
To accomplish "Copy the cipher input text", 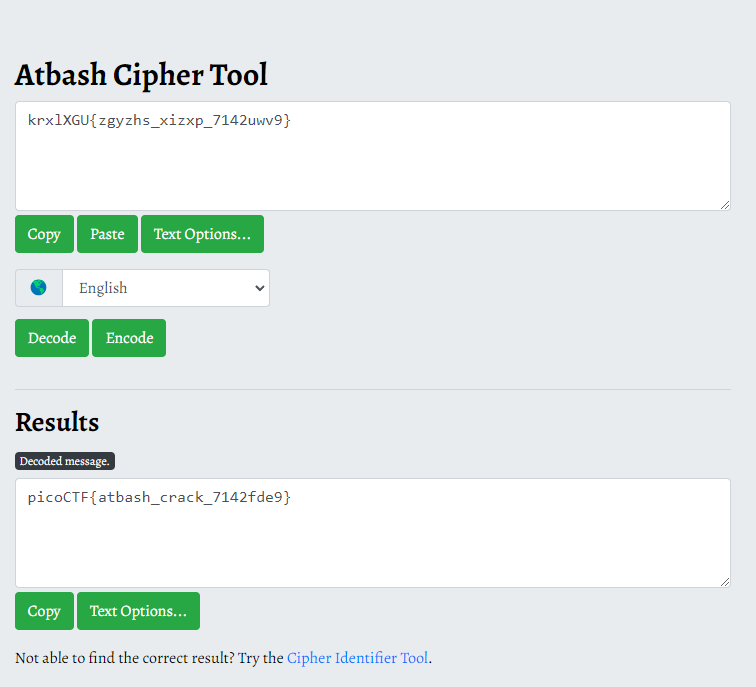I will pos(44,234).
